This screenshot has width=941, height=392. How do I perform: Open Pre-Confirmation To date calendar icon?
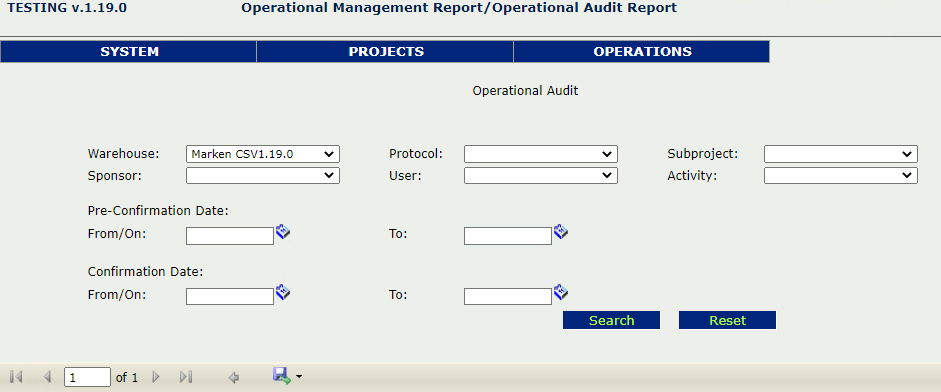click(561, 231)
